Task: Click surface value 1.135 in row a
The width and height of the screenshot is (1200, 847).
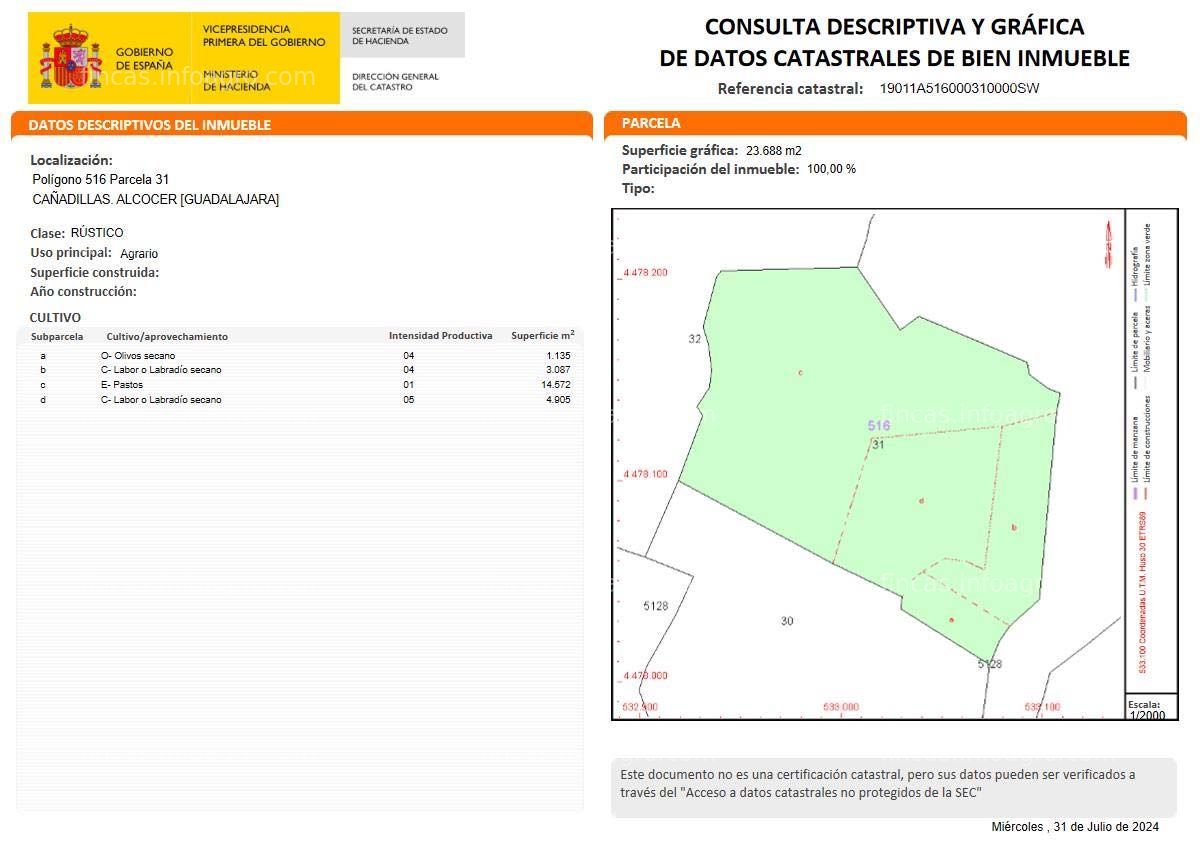Action: coord(558,356)
